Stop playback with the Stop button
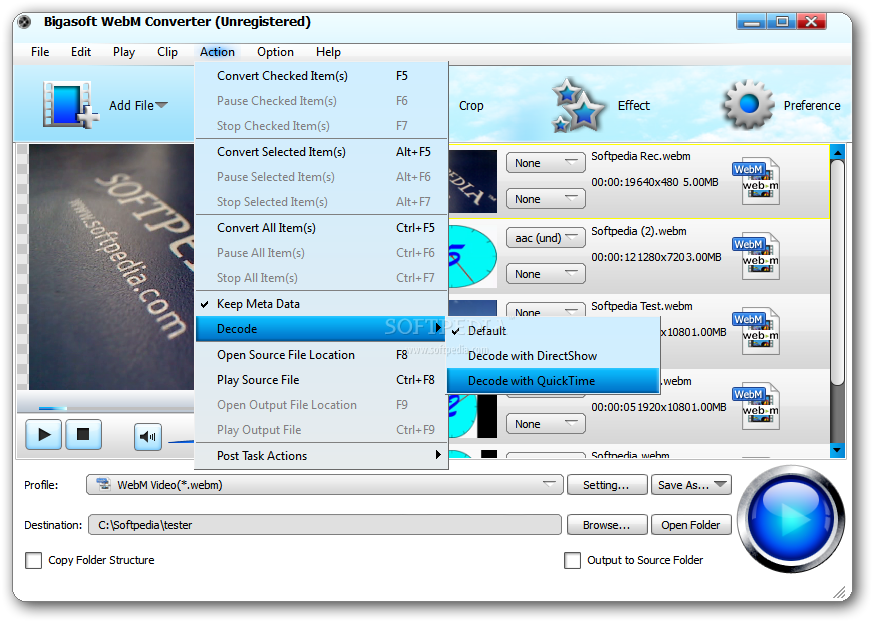The image size is (873, 622). pos(83,434)
